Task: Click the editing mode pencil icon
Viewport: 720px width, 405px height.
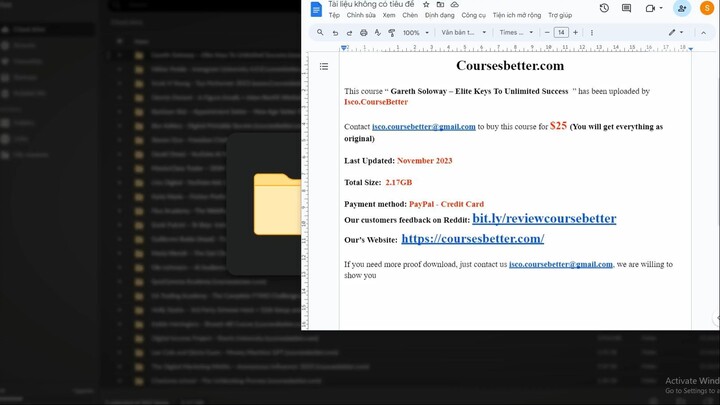Action: [x=672, y=33]
